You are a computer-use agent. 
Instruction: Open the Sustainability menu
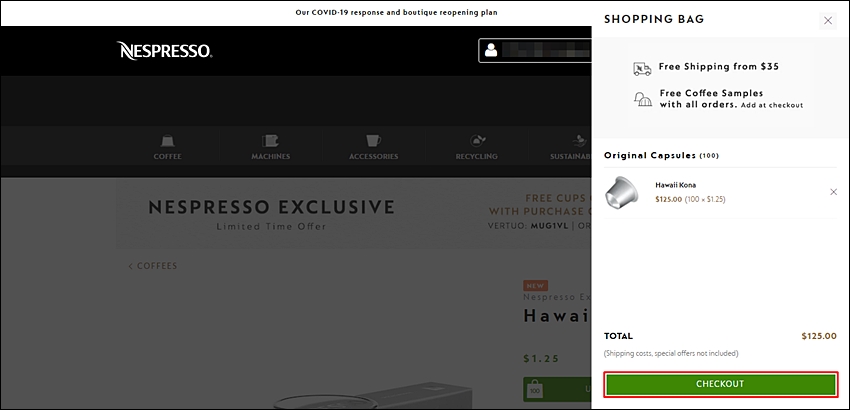[570, 147]
